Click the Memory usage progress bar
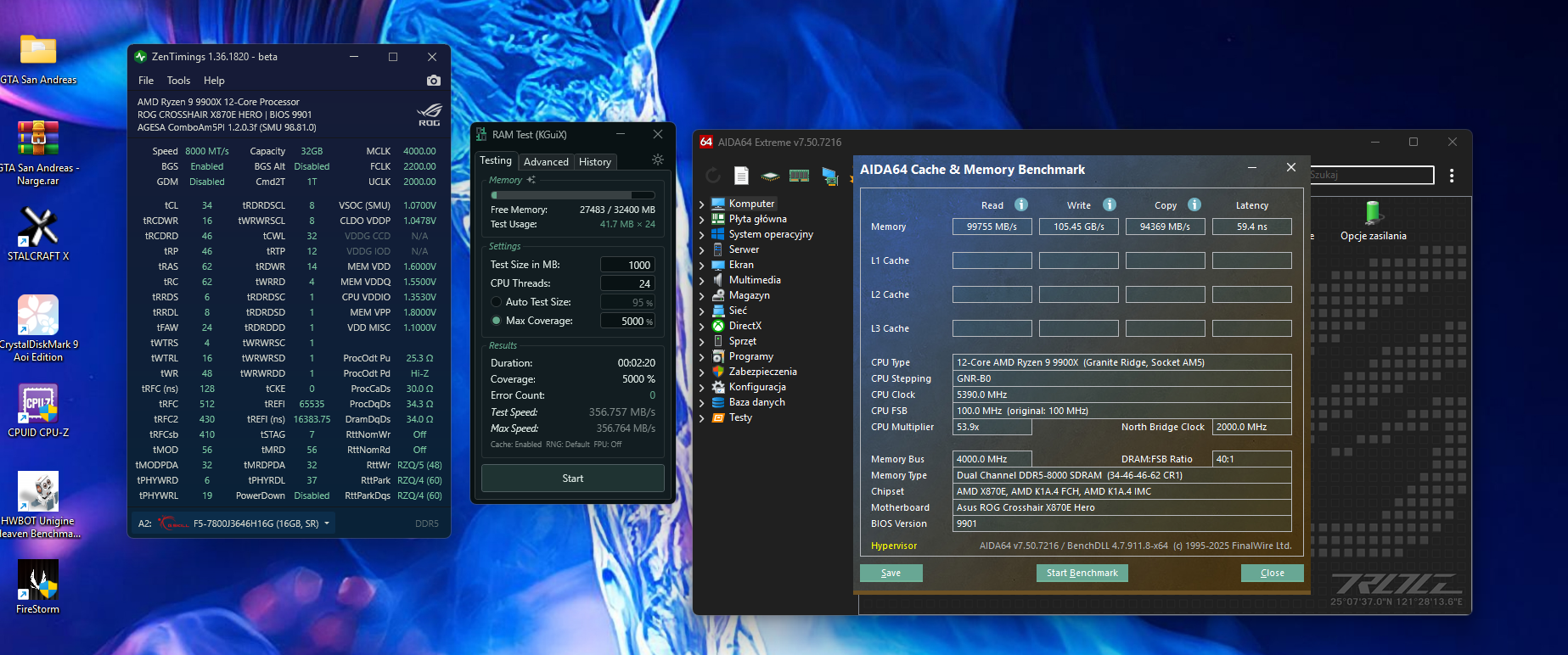Image resolution: width=1568 pixels, height=655 pixels. 572,195
